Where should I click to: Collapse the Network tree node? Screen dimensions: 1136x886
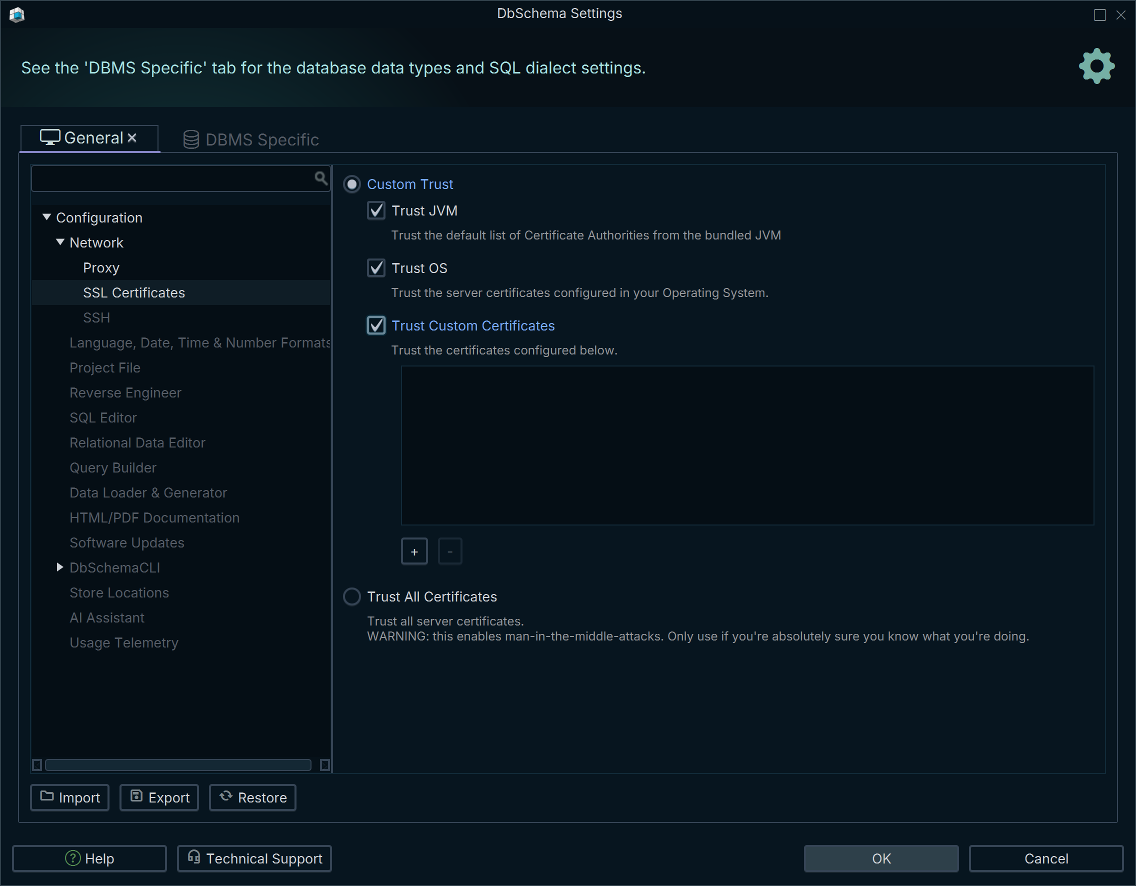(x=60, y=242)
